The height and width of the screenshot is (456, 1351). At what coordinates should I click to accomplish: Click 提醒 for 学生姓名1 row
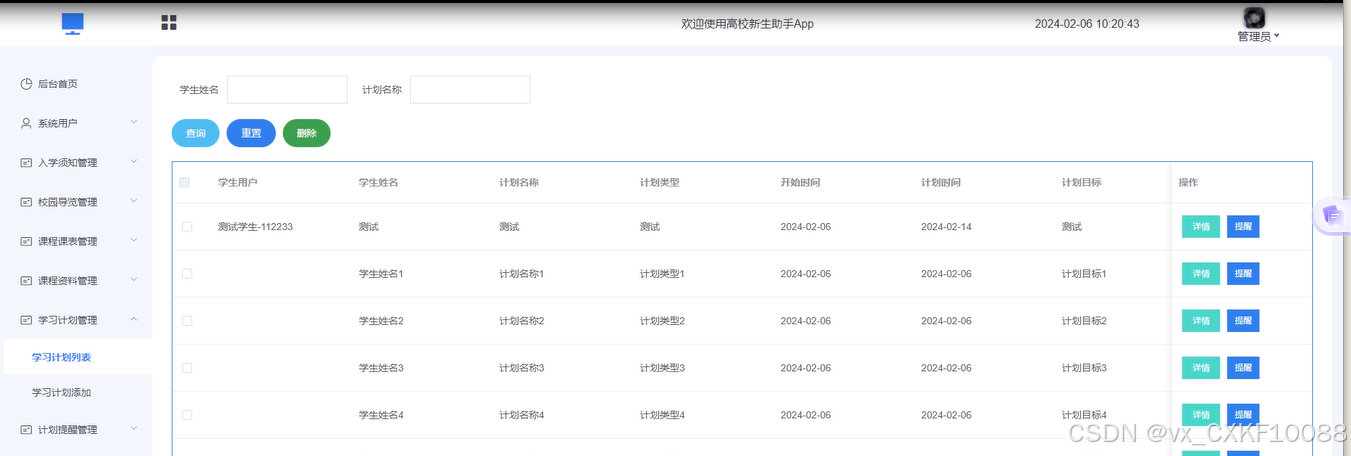coord(1243,274)
